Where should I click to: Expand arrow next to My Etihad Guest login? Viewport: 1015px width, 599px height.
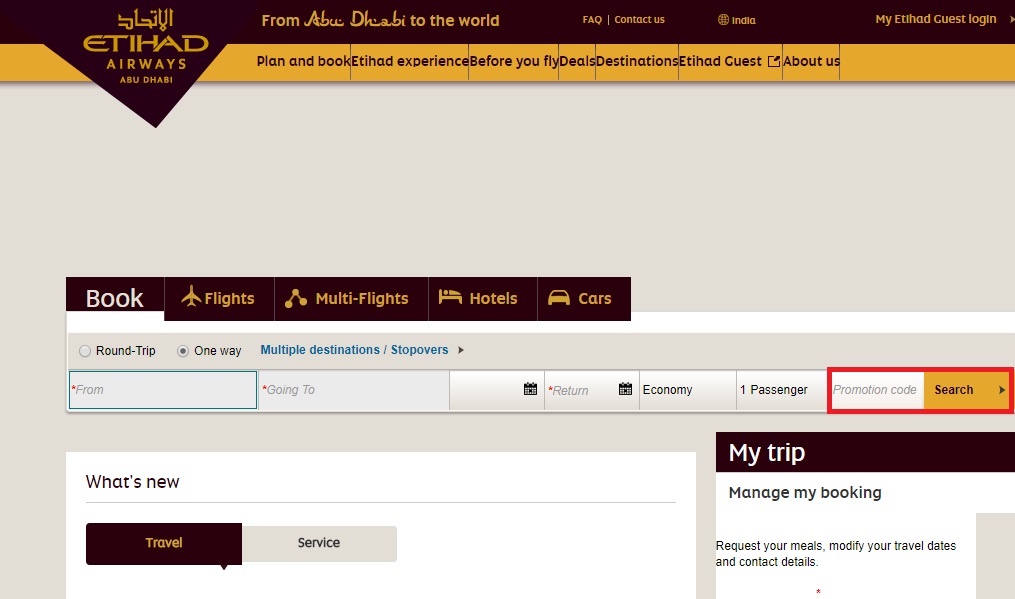pyautogui.click(x=1011, y=19)
